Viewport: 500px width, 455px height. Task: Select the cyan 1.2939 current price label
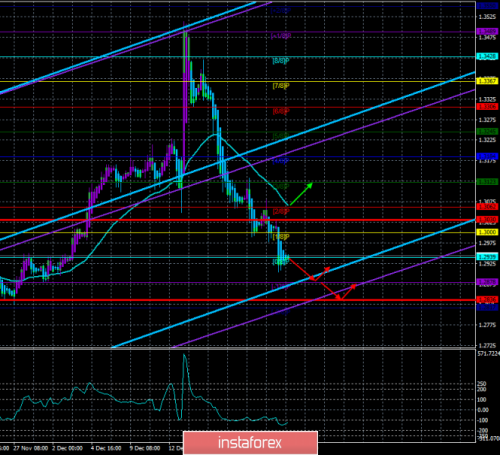click(x=488, y=257)
